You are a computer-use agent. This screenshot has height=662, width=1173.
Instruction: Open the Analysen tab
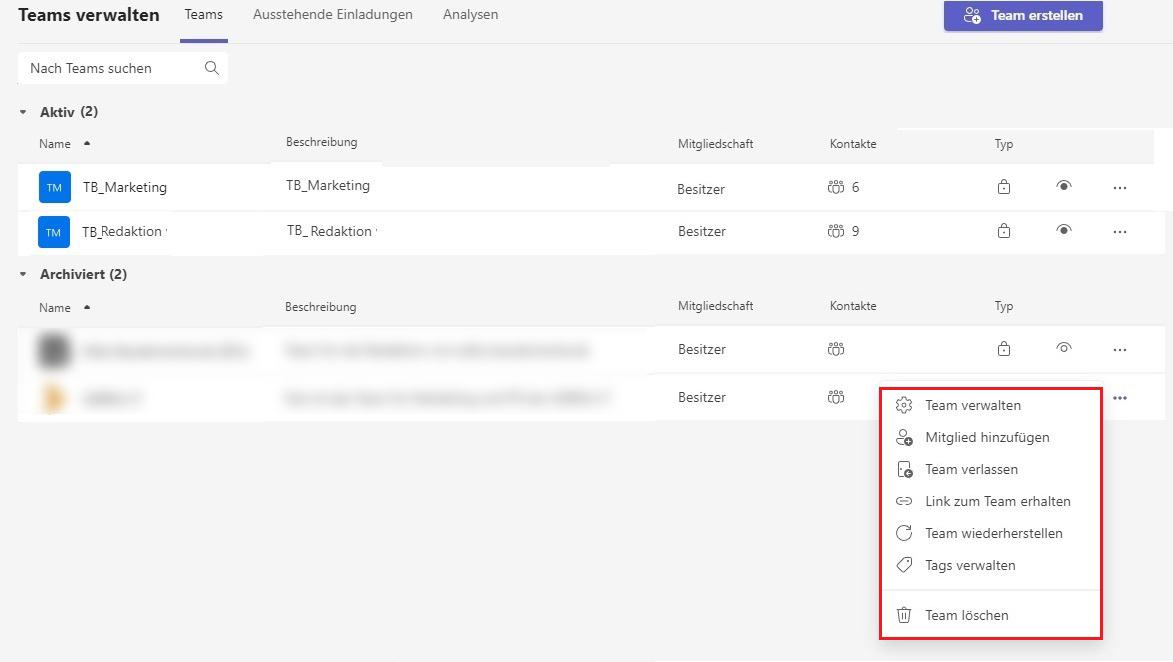(470, 15)
